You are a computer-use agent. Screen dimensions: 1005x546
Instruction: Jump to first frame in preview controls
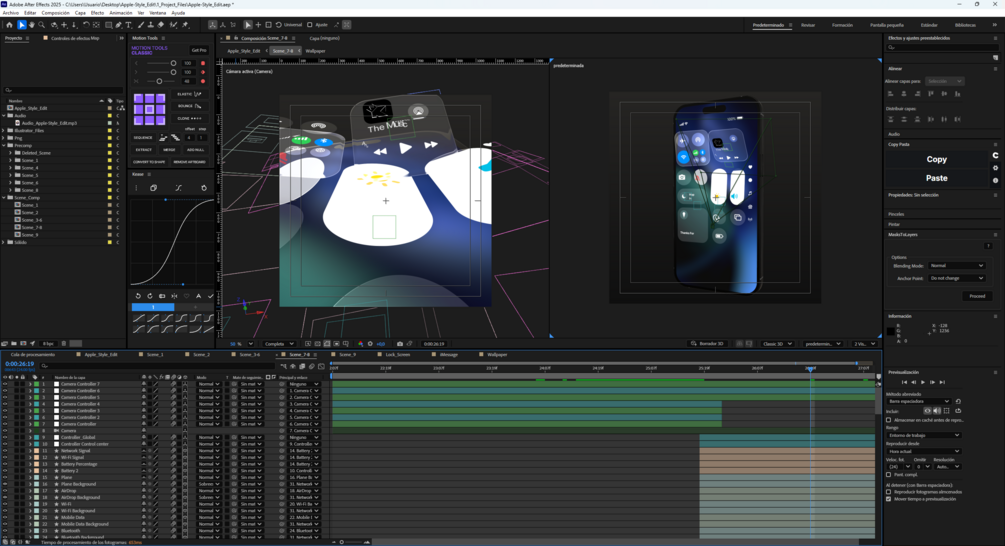pyautogui.click(x=904, y=382)
